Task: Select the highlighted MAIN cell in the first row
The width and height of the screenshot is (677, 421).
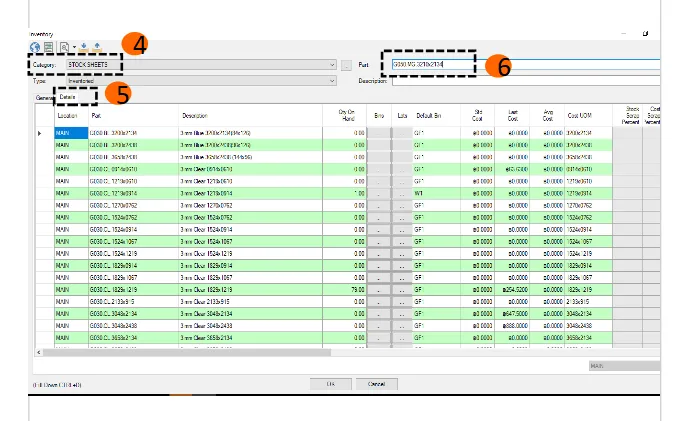Action: (71, 133)
